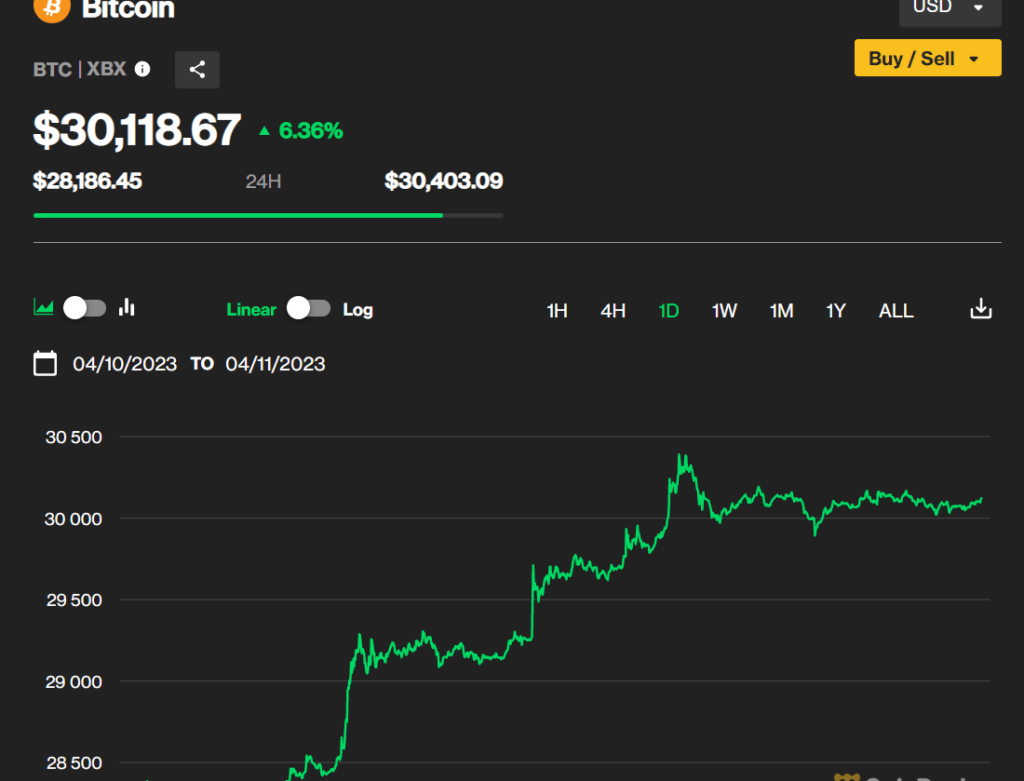Click the share icon button

[x=197, y=69]
